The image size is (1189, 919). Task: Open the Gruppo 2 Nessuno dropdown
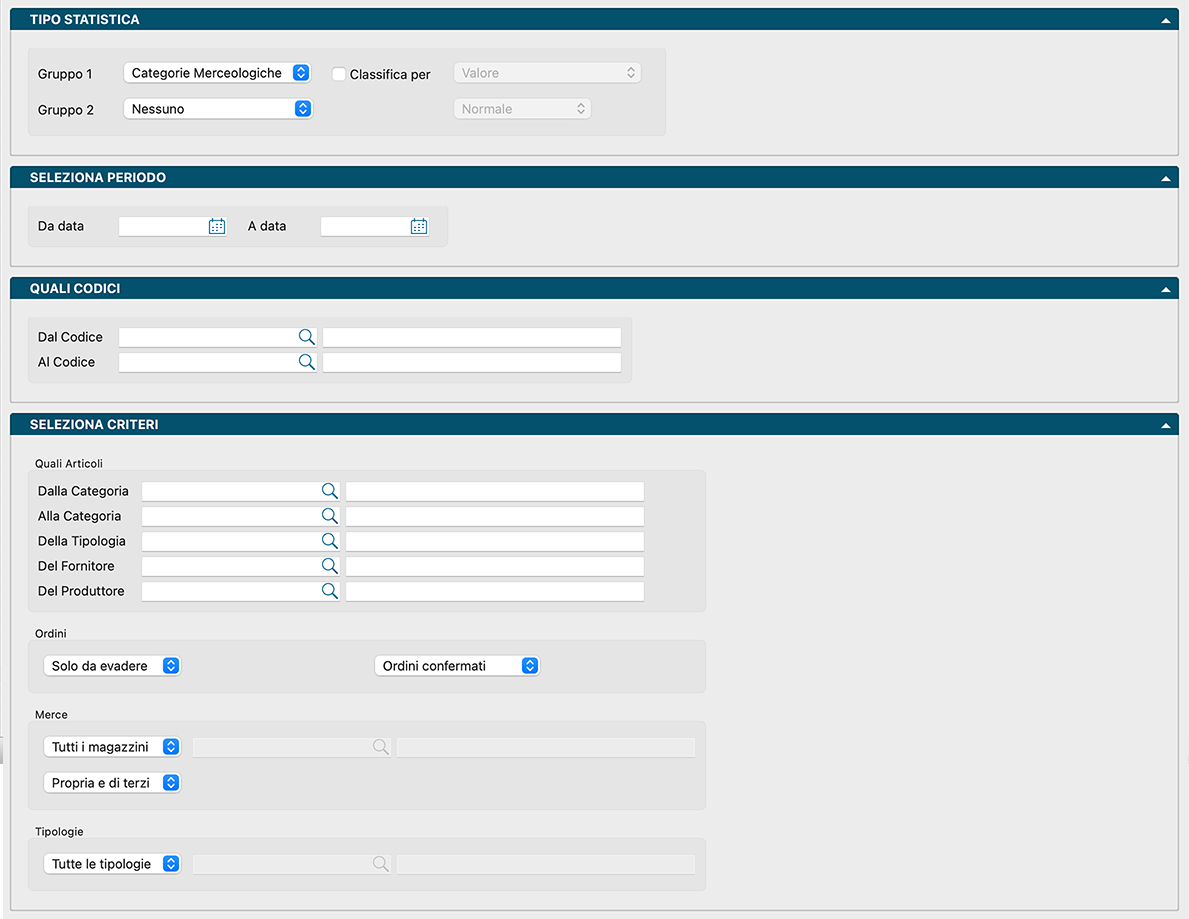(x=217, y=109)
